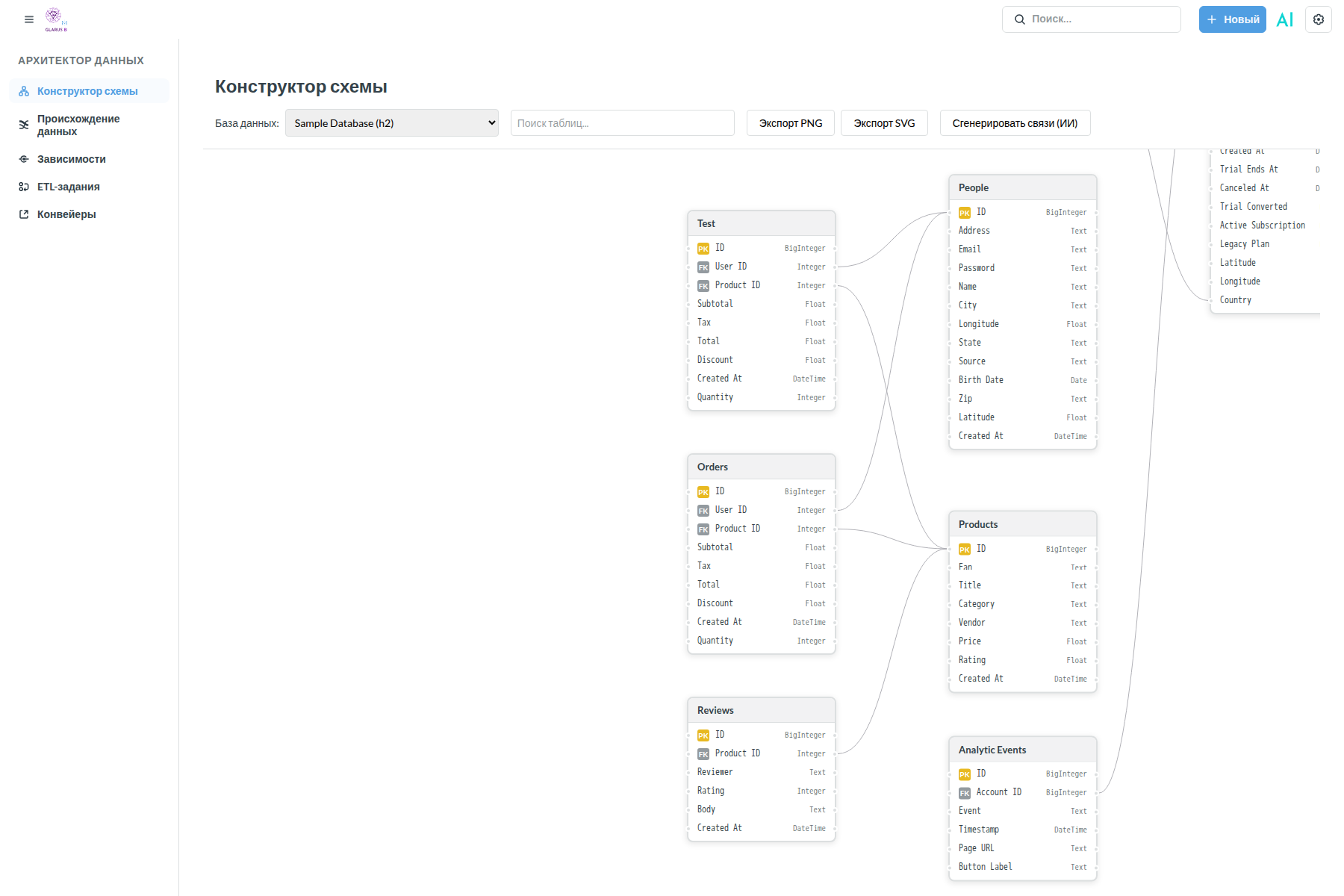Click the Glarus BI logo
Screen dimensions: 1344x896
pos(56,19)
